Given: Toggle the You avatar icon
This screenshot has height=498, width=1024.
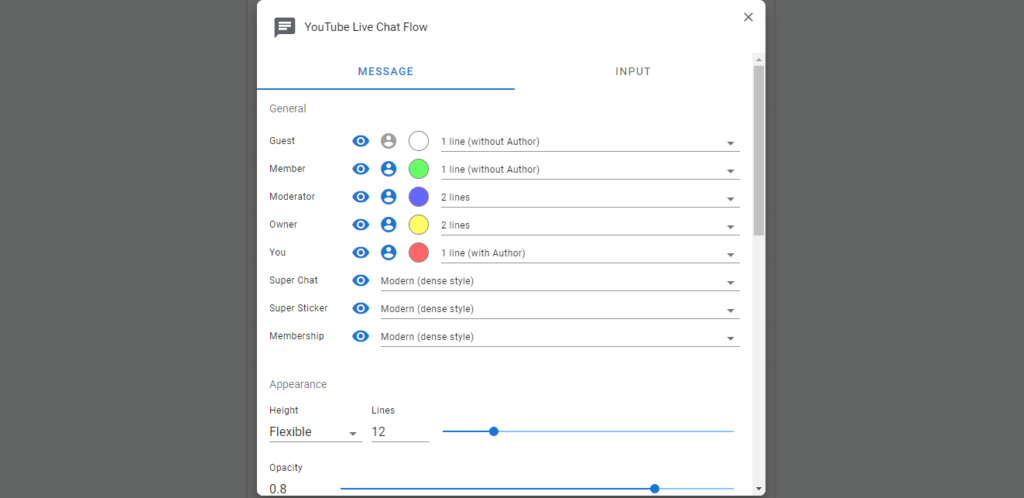Looking at the screenshot, I should (x=389, y=253).
